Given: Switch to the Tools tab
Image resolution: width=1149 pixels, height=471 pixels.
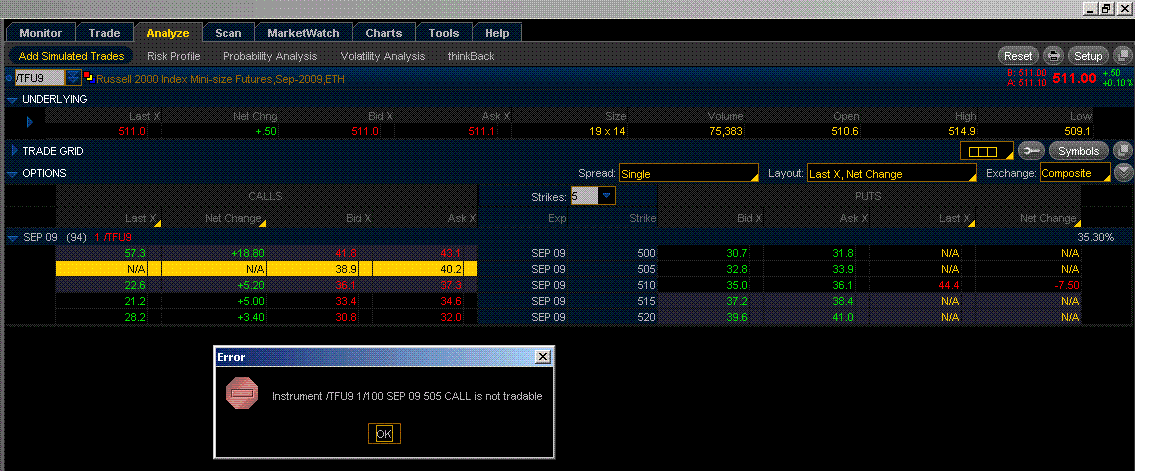Looking at the screenshot, I should point(444,33).
